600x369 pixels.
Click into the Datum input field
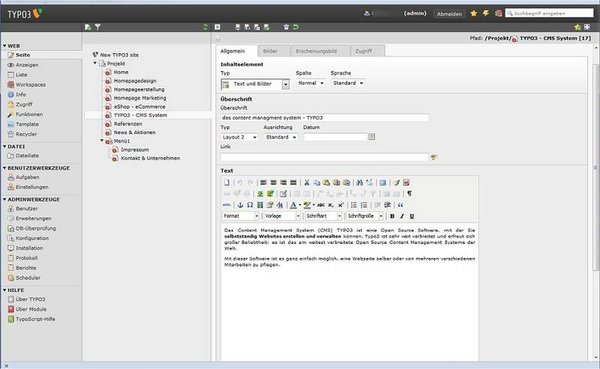pyautogui.click(x=335, y=137)
